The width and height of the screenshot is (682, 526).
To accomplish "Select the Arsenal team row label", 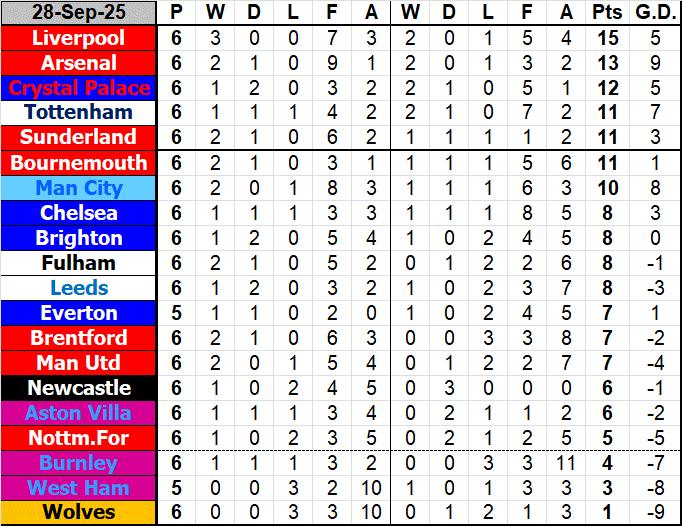I will point(79,63).
